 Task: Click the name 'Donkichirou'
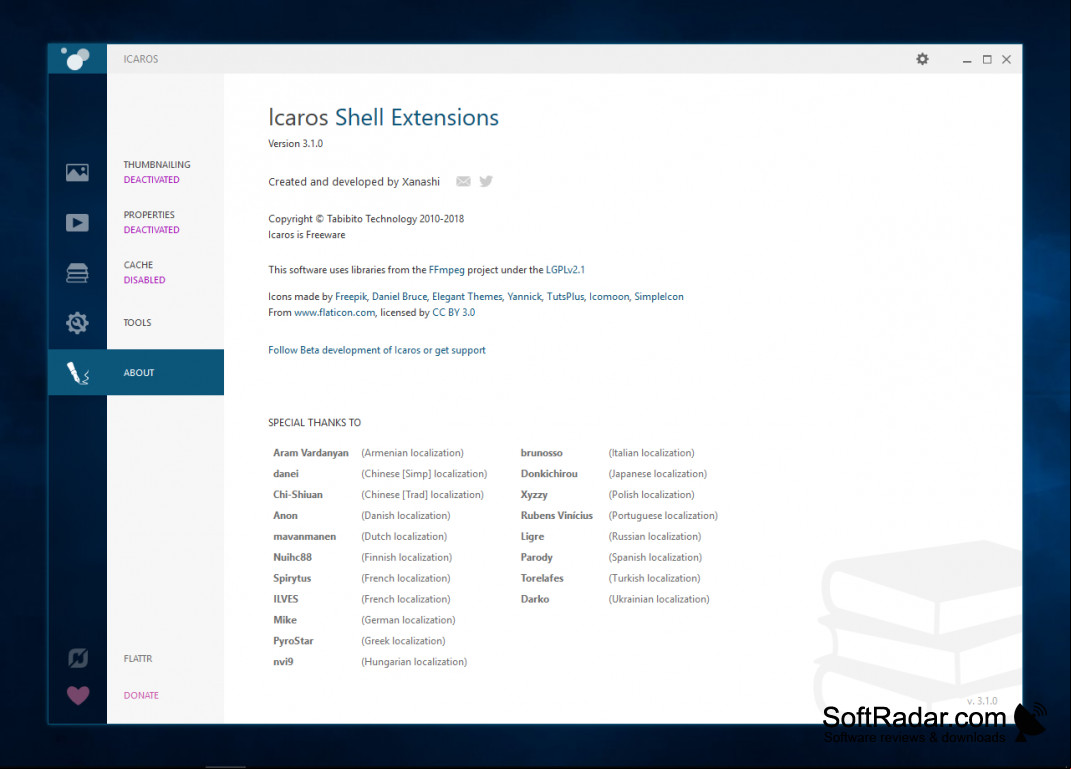click(549, 473)
